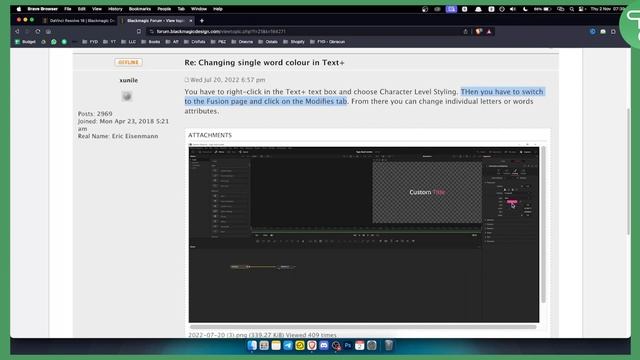Open Notes app from the Dock
640x360 pixels.
click(x=276, y=346)
